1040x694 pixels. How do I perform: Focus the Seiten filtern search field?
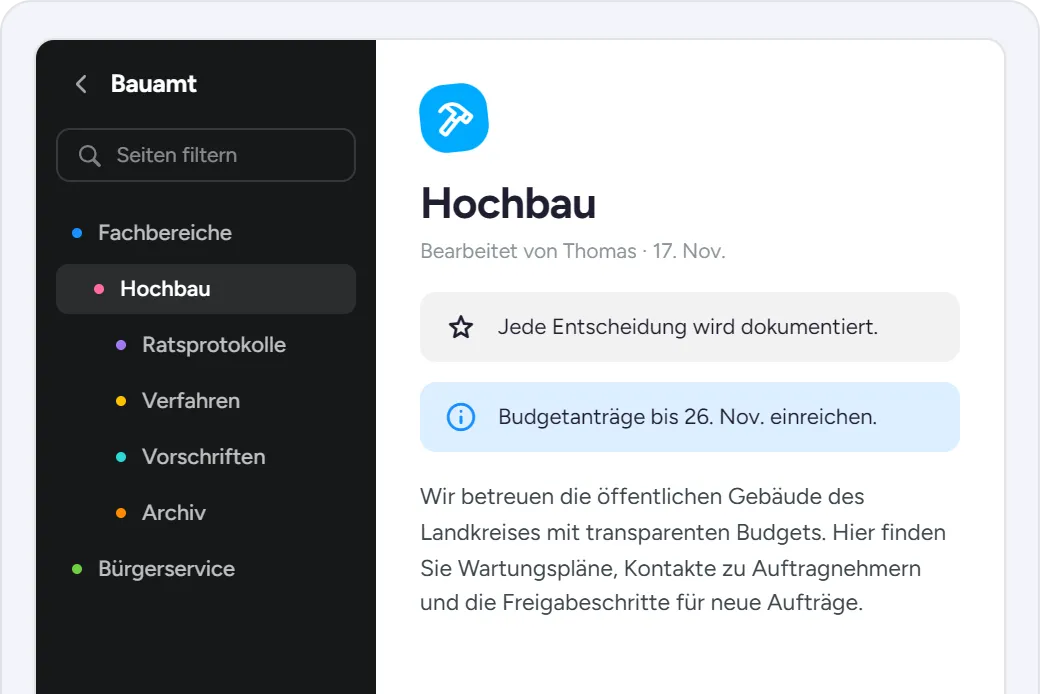[x=206, y=155]
